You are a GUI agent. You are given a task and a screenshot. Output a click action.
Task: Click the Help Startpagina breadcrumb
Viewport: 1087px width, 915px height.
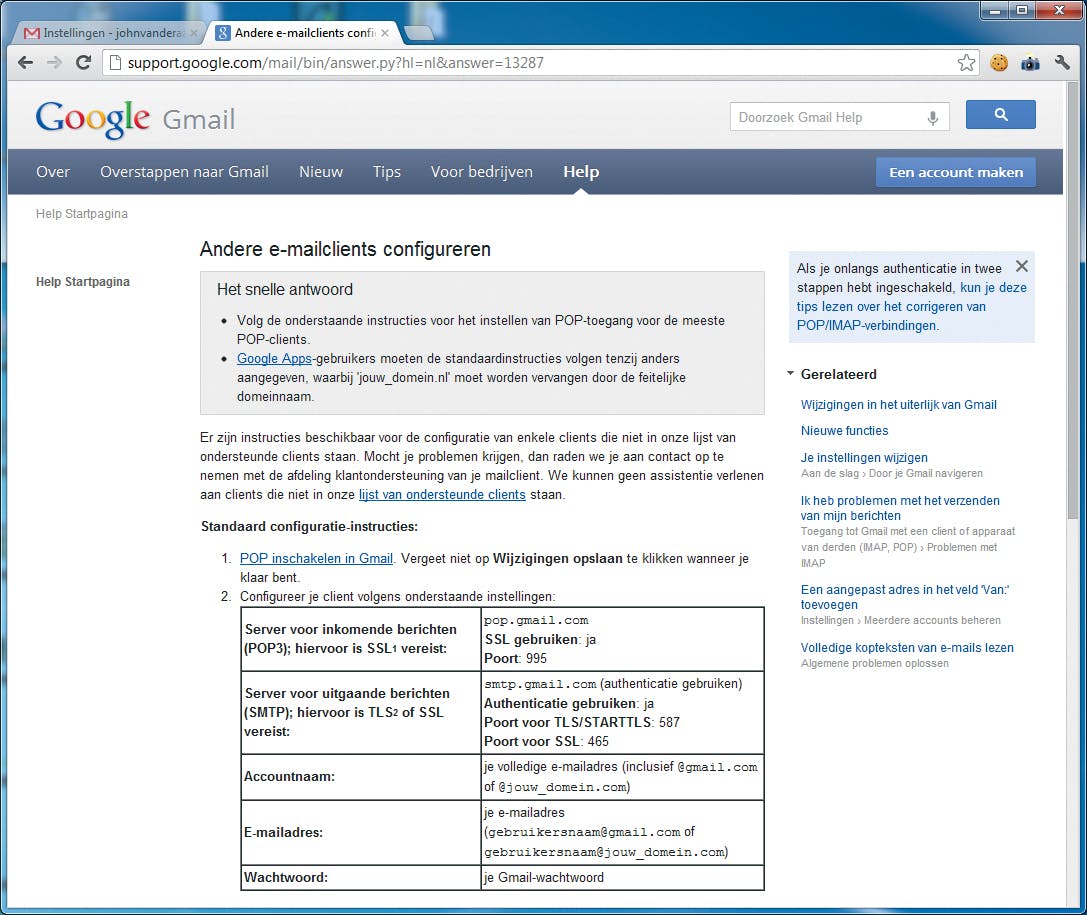click(x=82, y=214)
